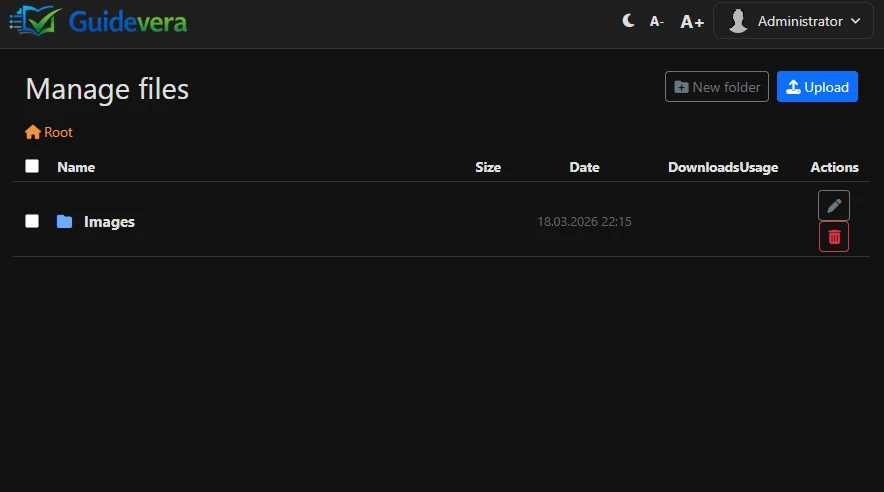
Task: Sort by Date column header
Action: (584, 167)
